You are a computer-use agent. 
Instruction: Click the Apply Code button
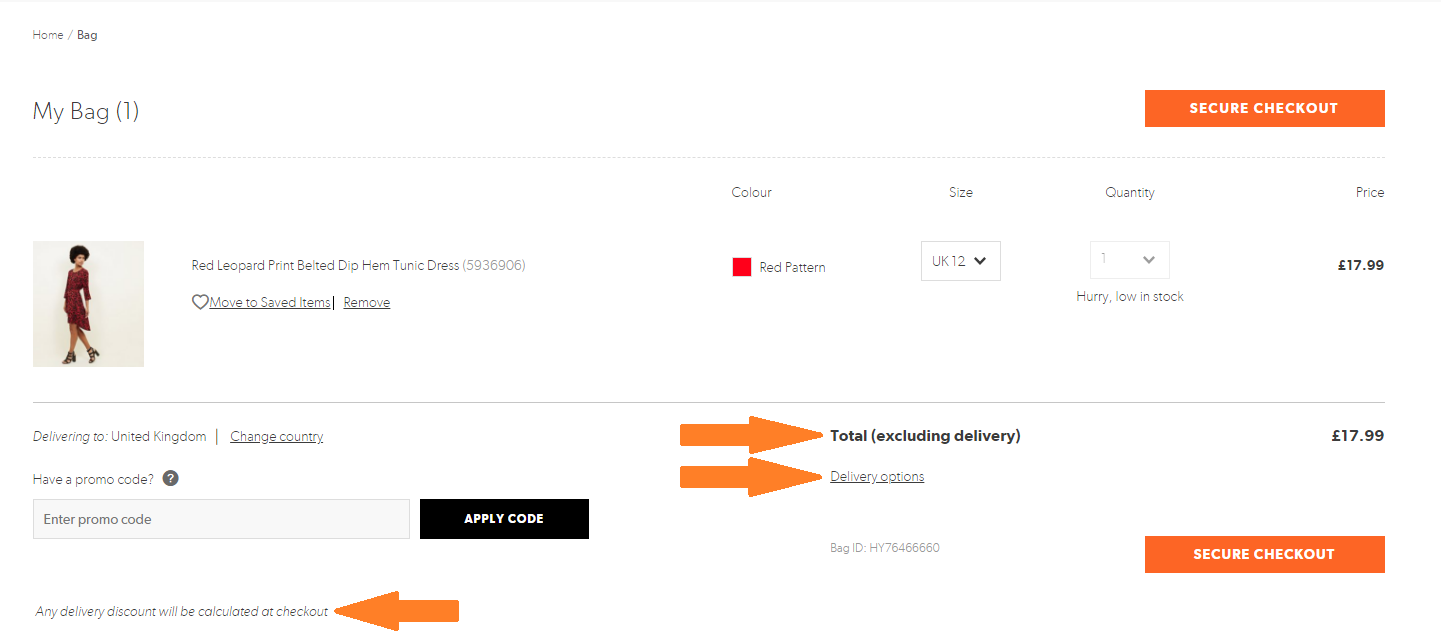click(504, 519)
